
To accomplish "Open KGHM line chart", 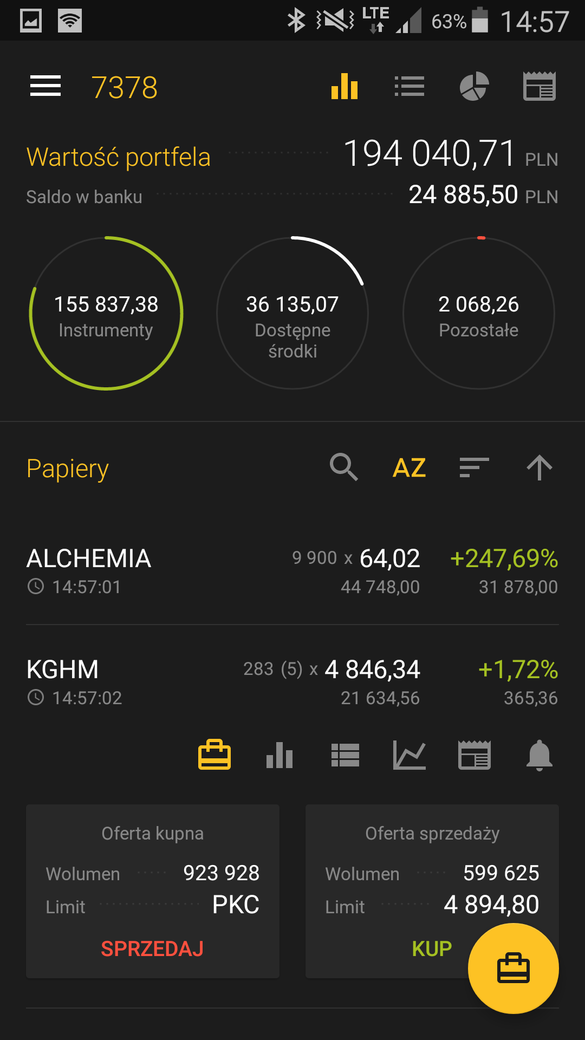I will coord(409,755).
